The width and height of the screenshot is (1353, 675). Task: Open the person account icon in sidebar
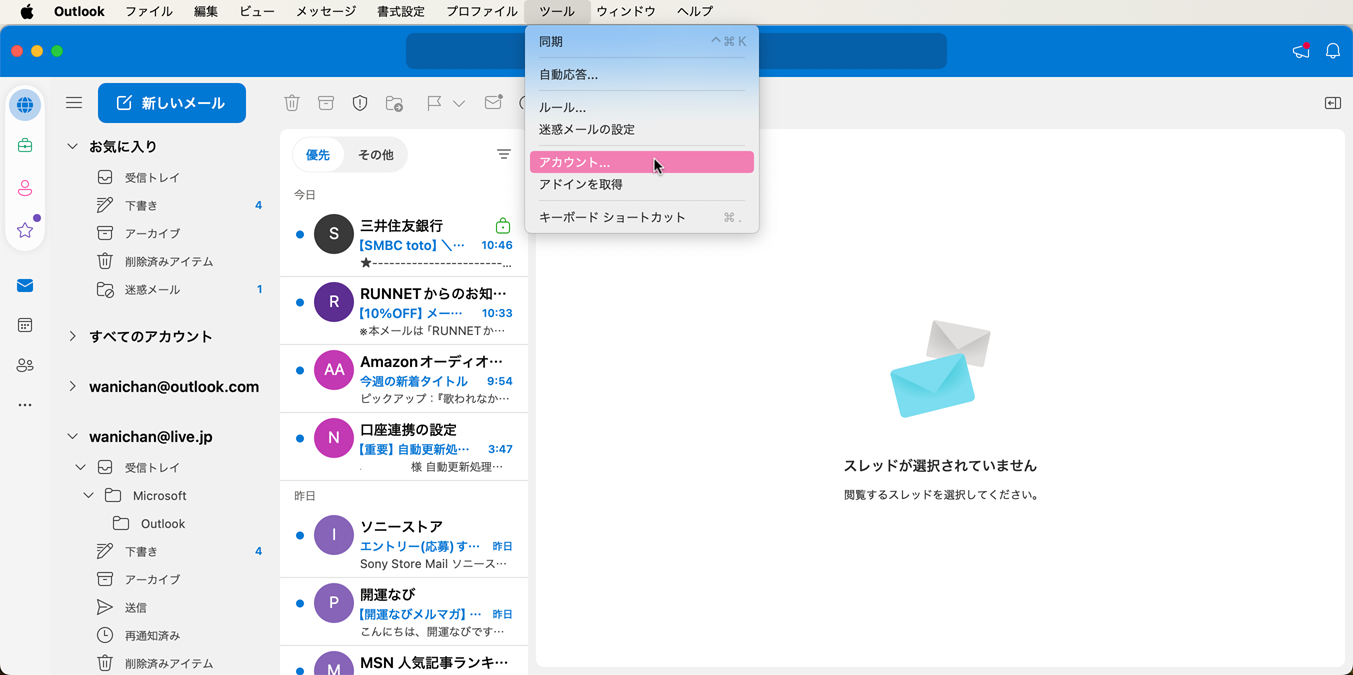coord(25,188)
